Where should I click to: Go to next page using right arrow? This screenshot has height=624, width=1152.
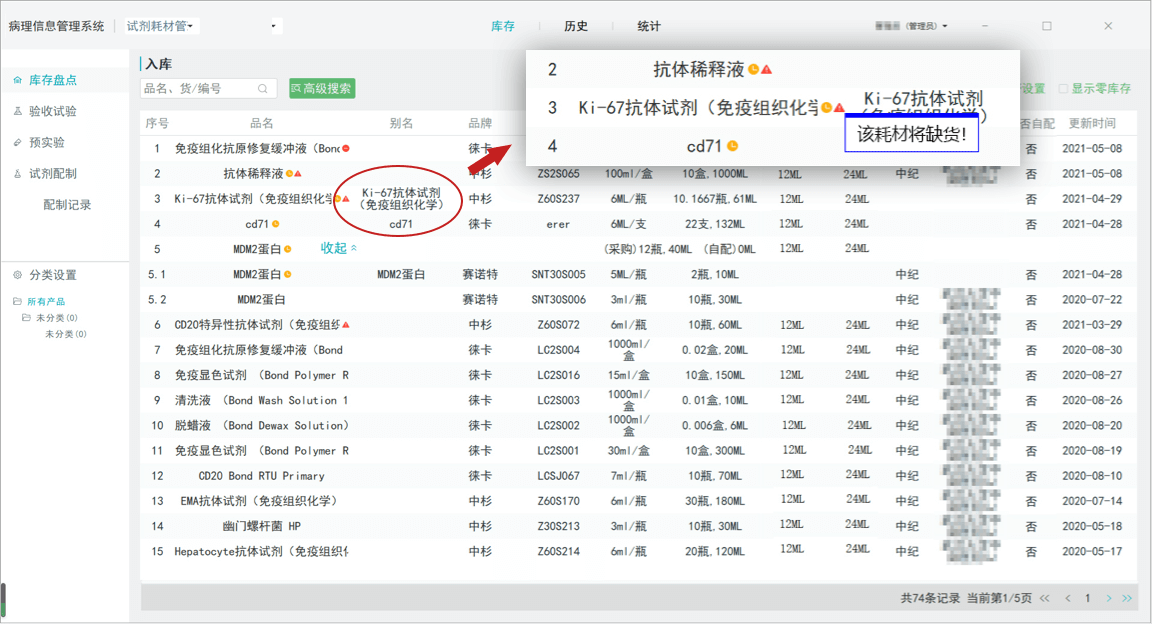[1109, 598]
